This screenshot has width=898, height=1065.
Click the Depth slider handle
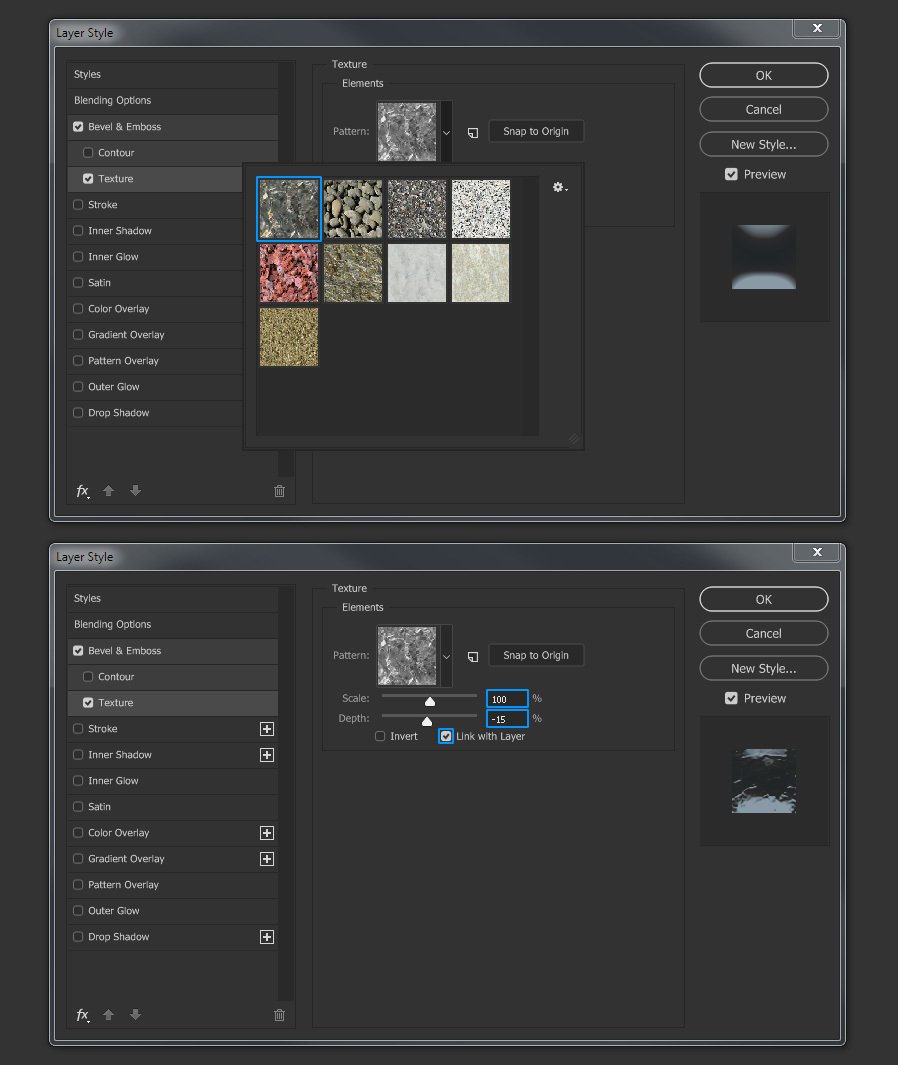pos(427,721)
